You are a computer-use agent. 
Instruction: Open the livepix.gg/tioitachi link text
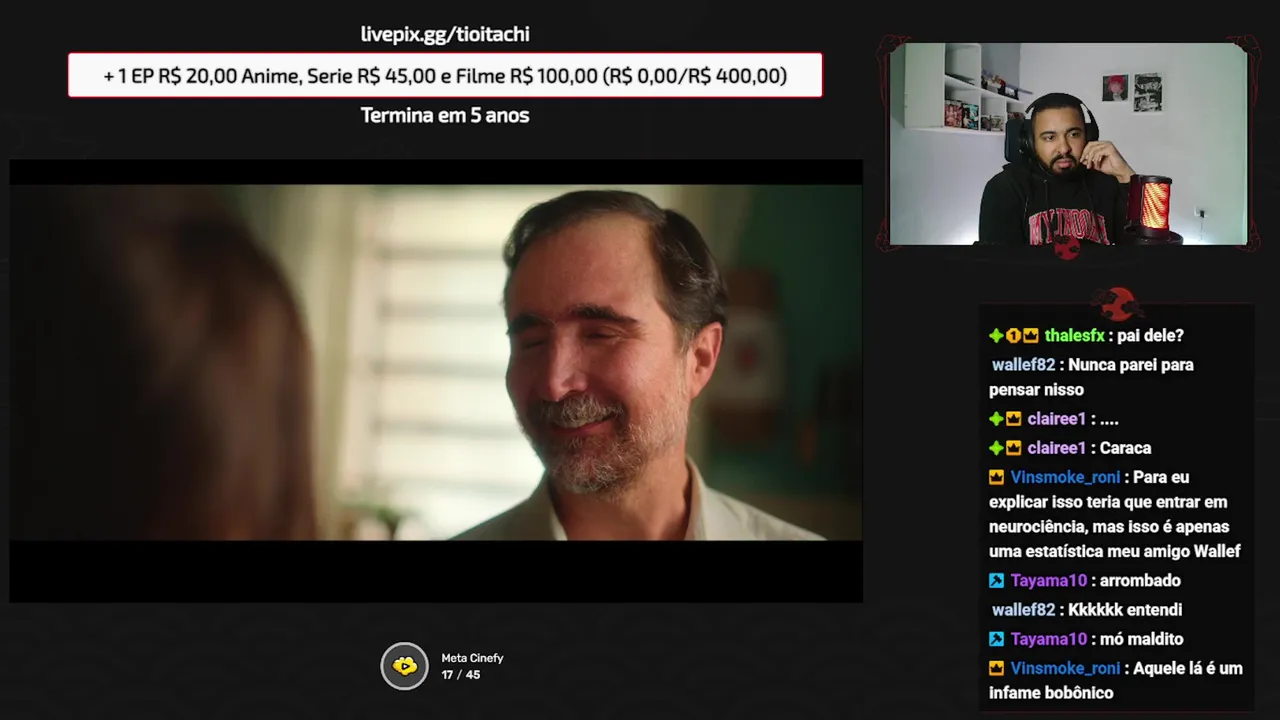coord(445,34)
